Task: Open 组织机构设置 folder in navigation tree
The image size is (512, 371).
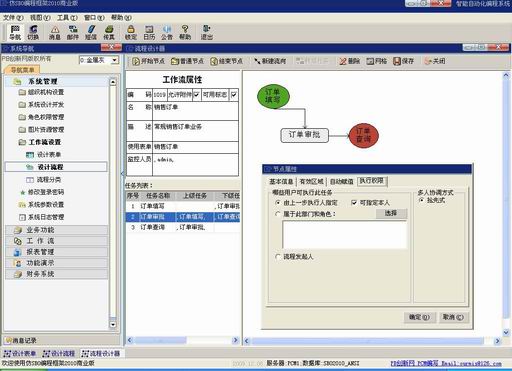Action: point(41,92)
